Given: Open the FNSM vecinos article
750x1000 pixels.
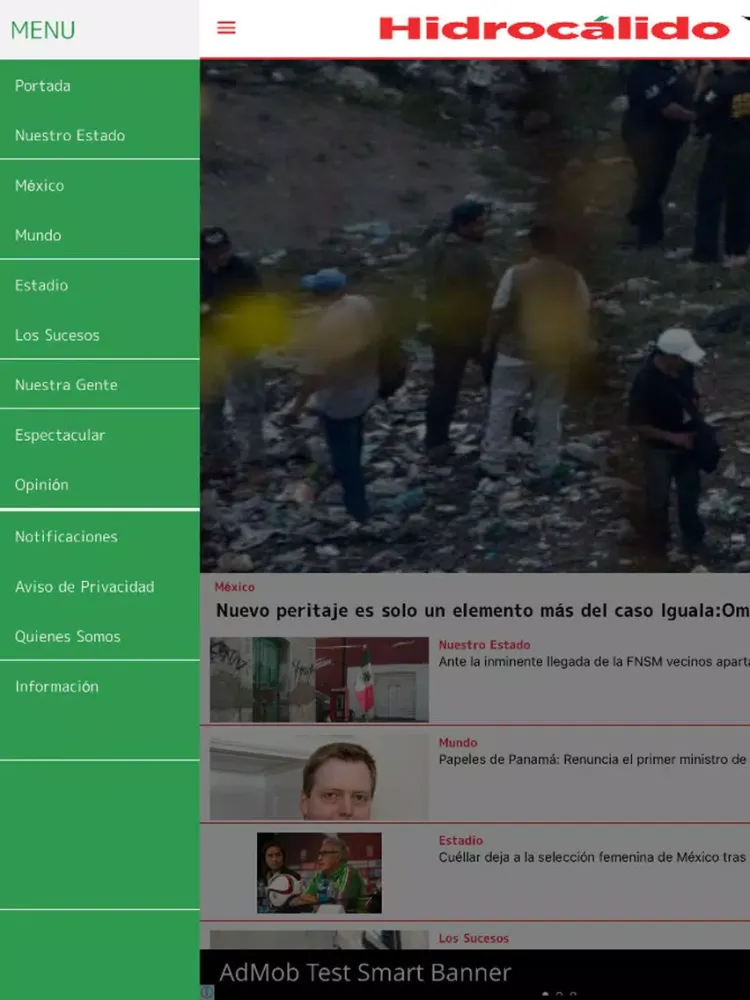Looking at the screenshot, I should click(x=594, y=662).
